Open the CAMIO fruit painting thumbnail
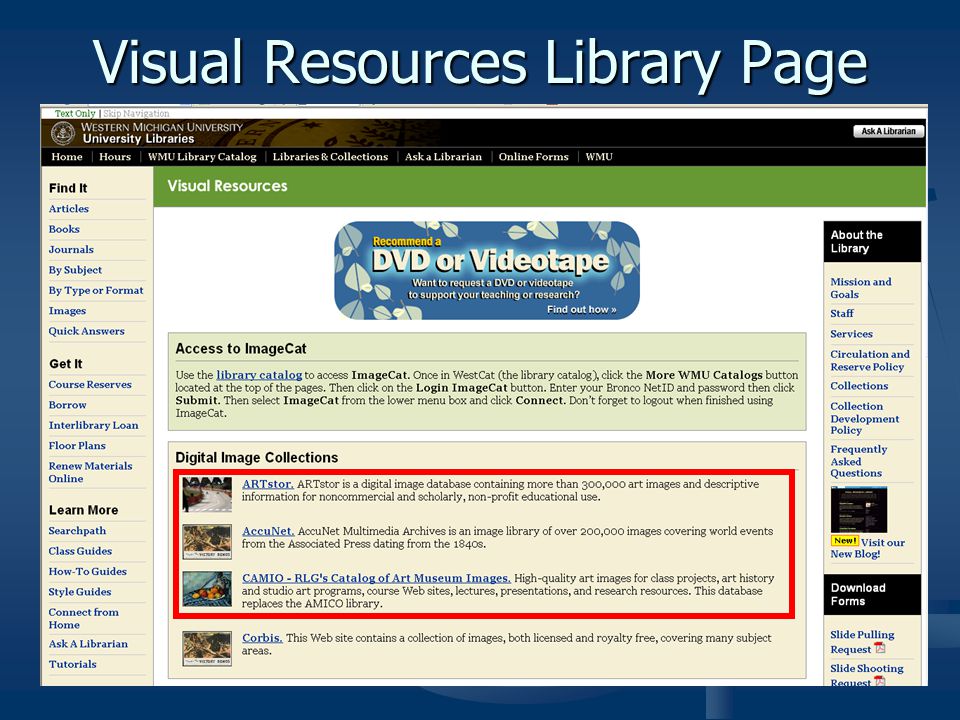The height and width of the screenshot is (720, 960). click(207, 589)
